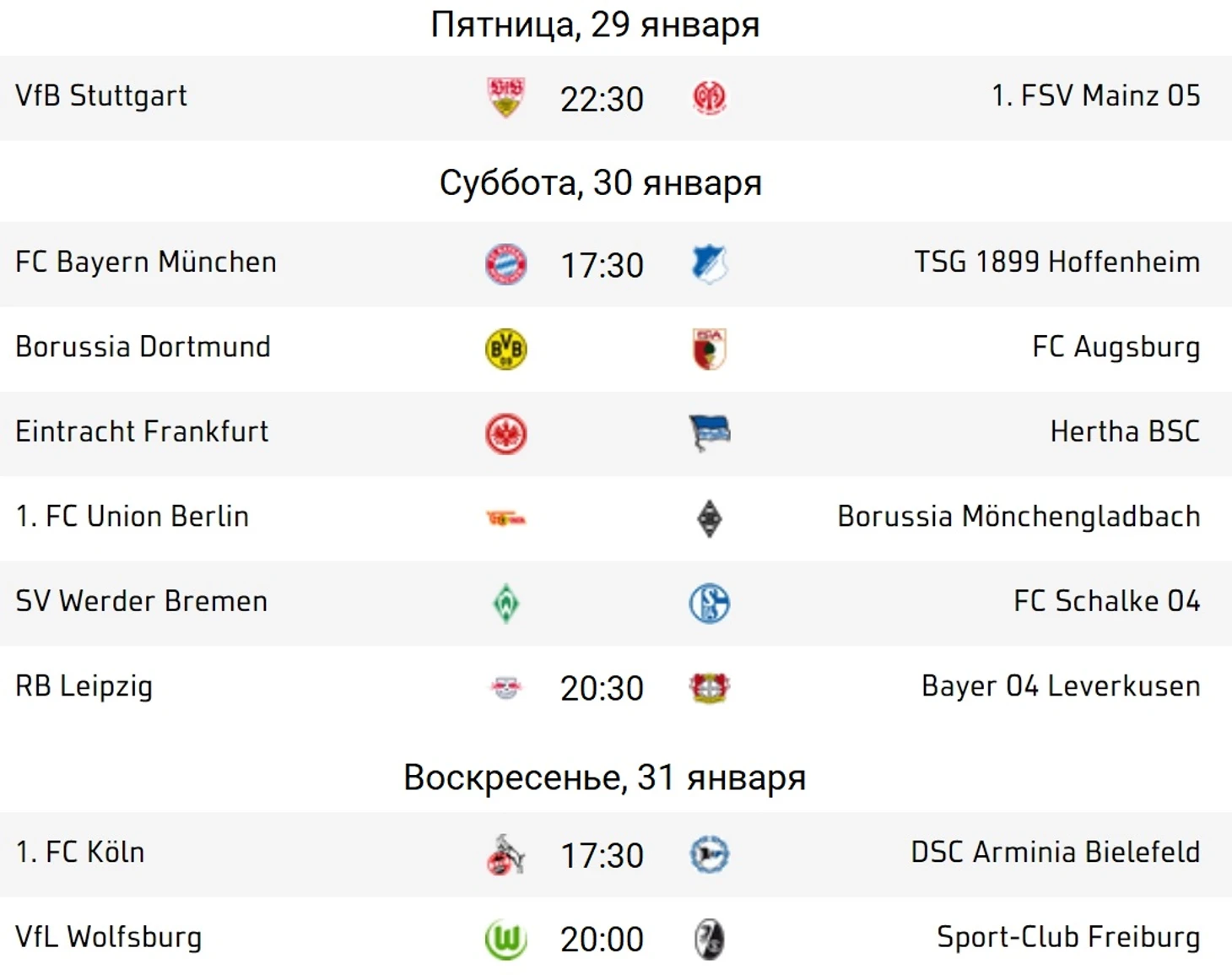
Task: Click the DSC Arminia Bielefeld team name
Action: (x=1056, y=852)
